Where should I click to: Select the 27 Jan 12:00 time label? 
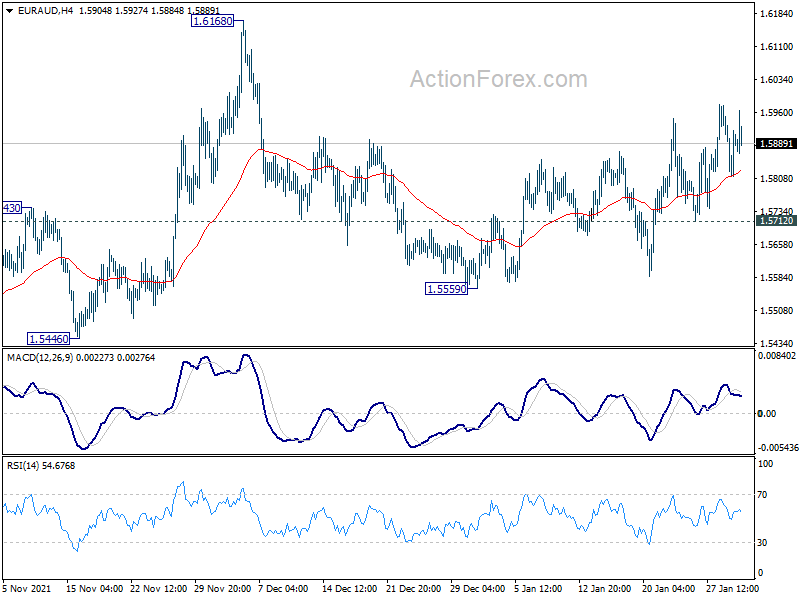point(733,588)
